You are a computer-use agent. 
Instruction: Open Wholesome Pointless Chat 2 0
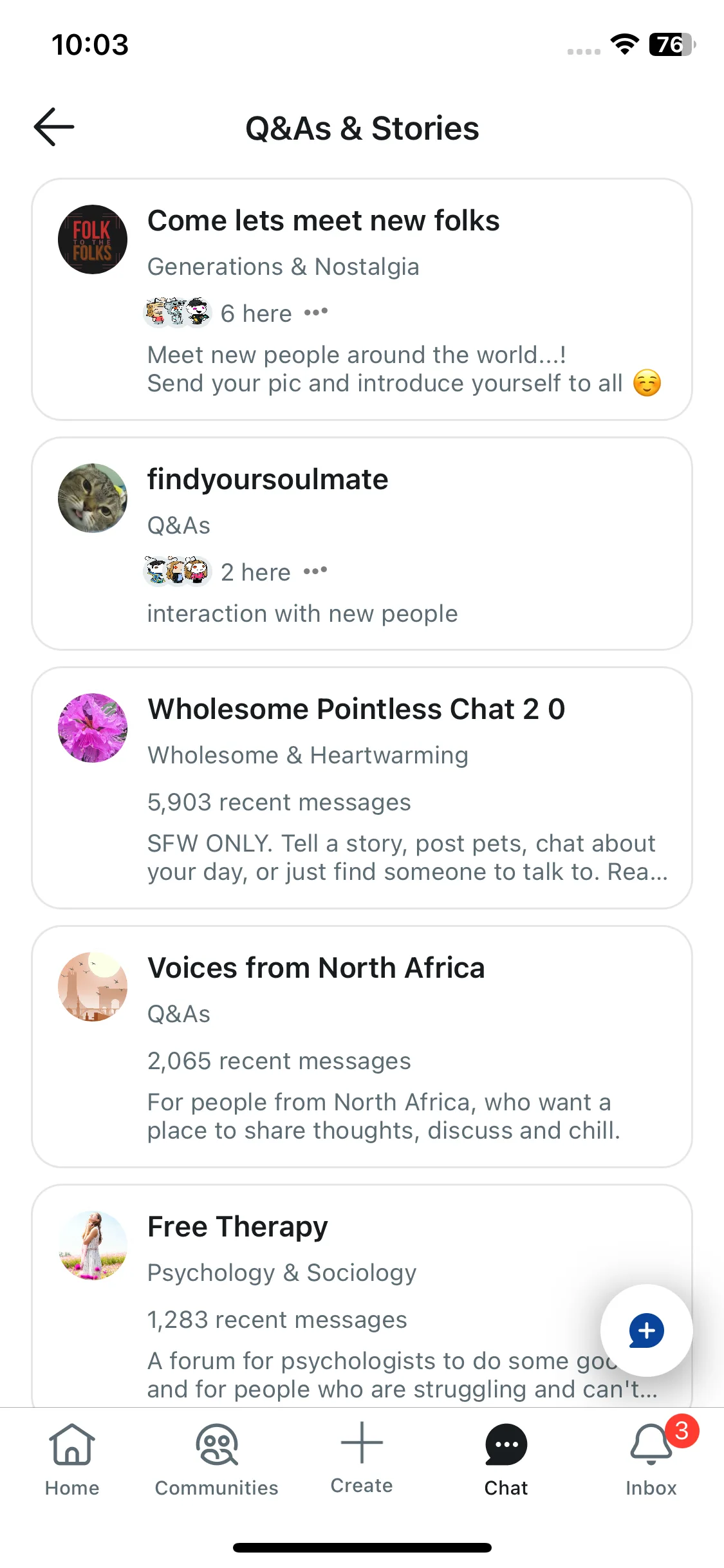pyautogui.click(x=362, y=788)
